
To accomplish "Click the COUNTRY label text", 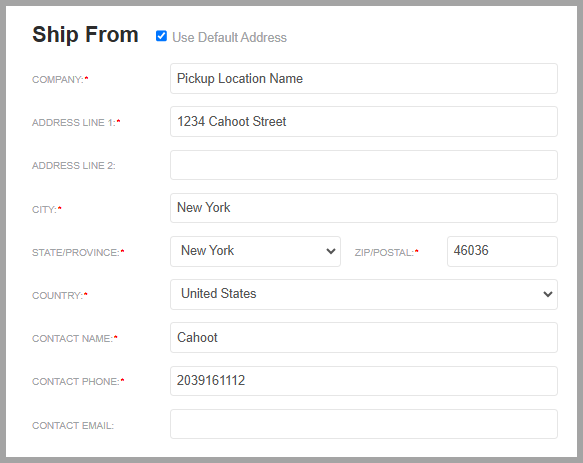I will click(59, 296).
